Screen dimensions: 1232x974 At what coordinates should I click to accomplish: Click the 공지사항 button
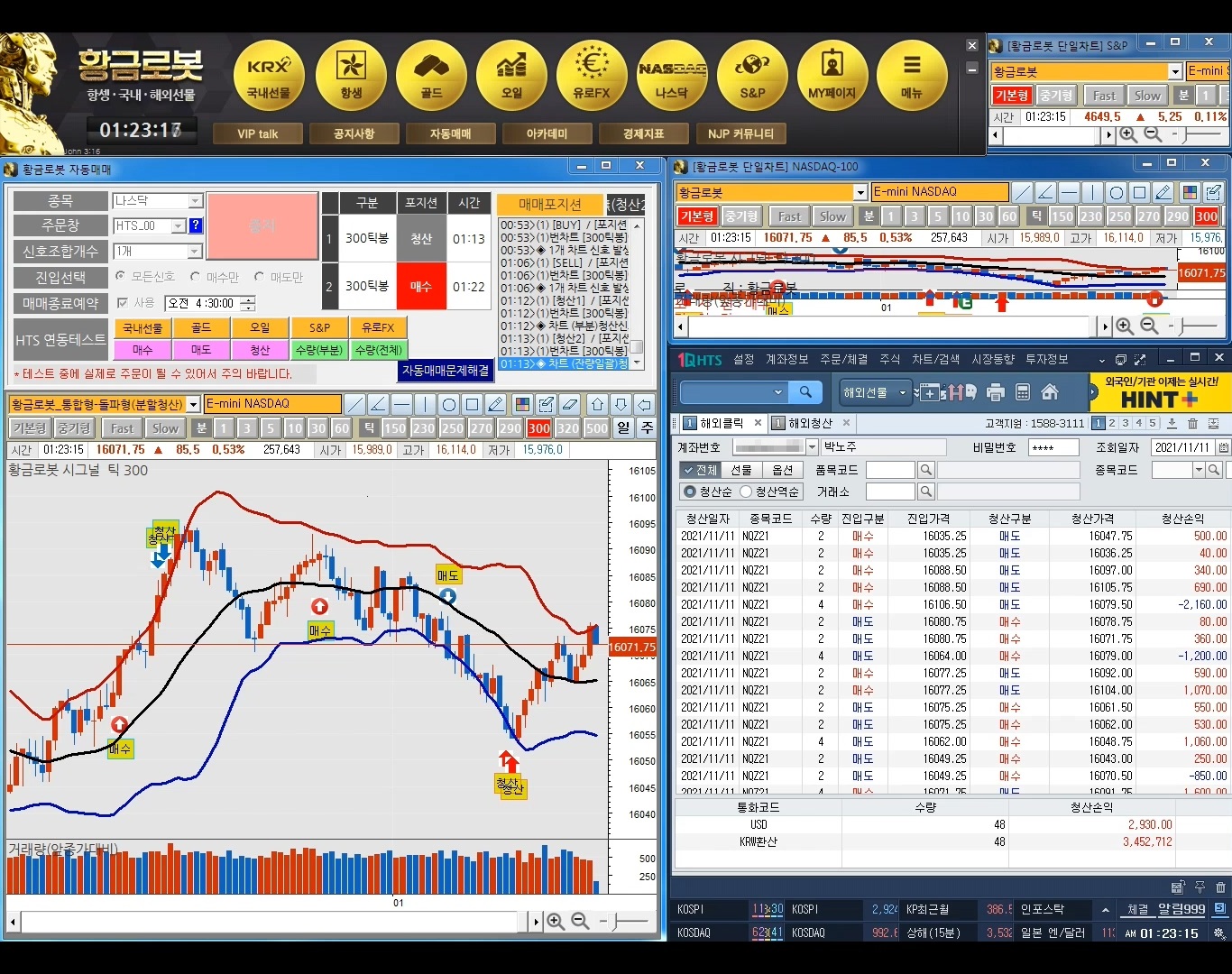[x=354, y=133]
